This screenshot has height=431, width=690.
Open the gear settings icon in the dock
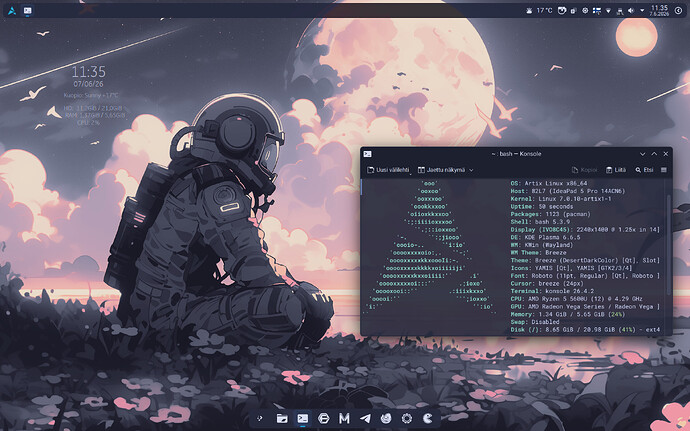pyautogui.click(x=407, y=418)
